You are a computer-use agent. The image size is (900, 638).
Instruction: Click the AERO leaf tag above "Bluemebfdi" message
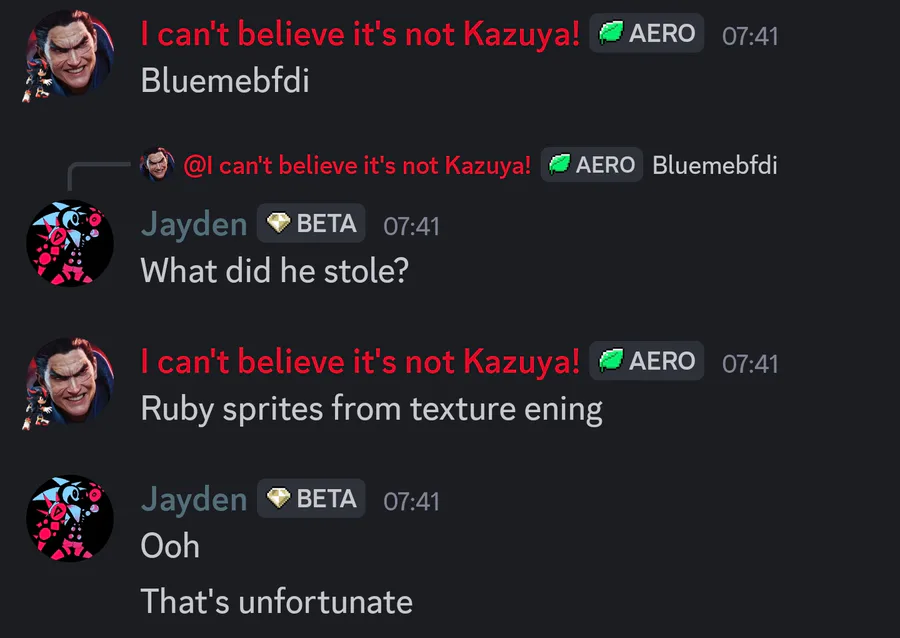tap(647, 34)
